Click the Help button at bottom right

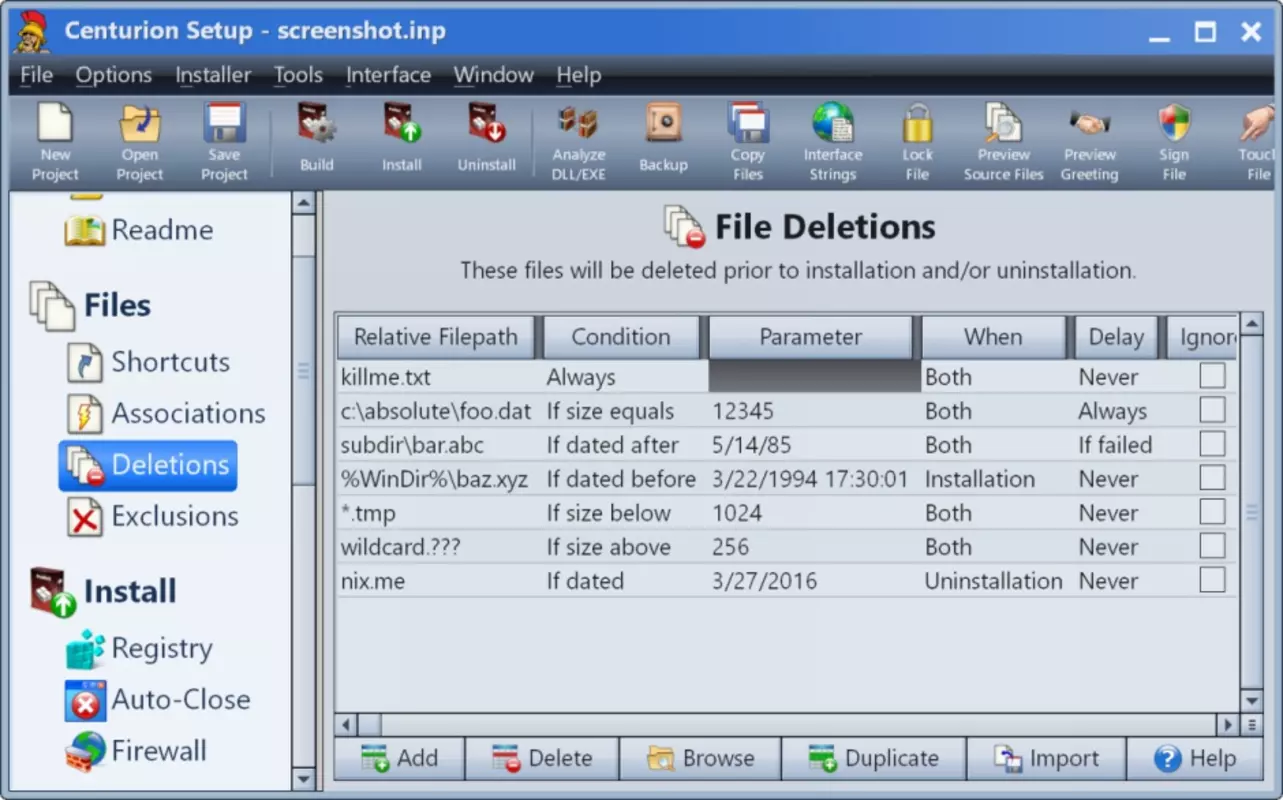point(1195,759)
